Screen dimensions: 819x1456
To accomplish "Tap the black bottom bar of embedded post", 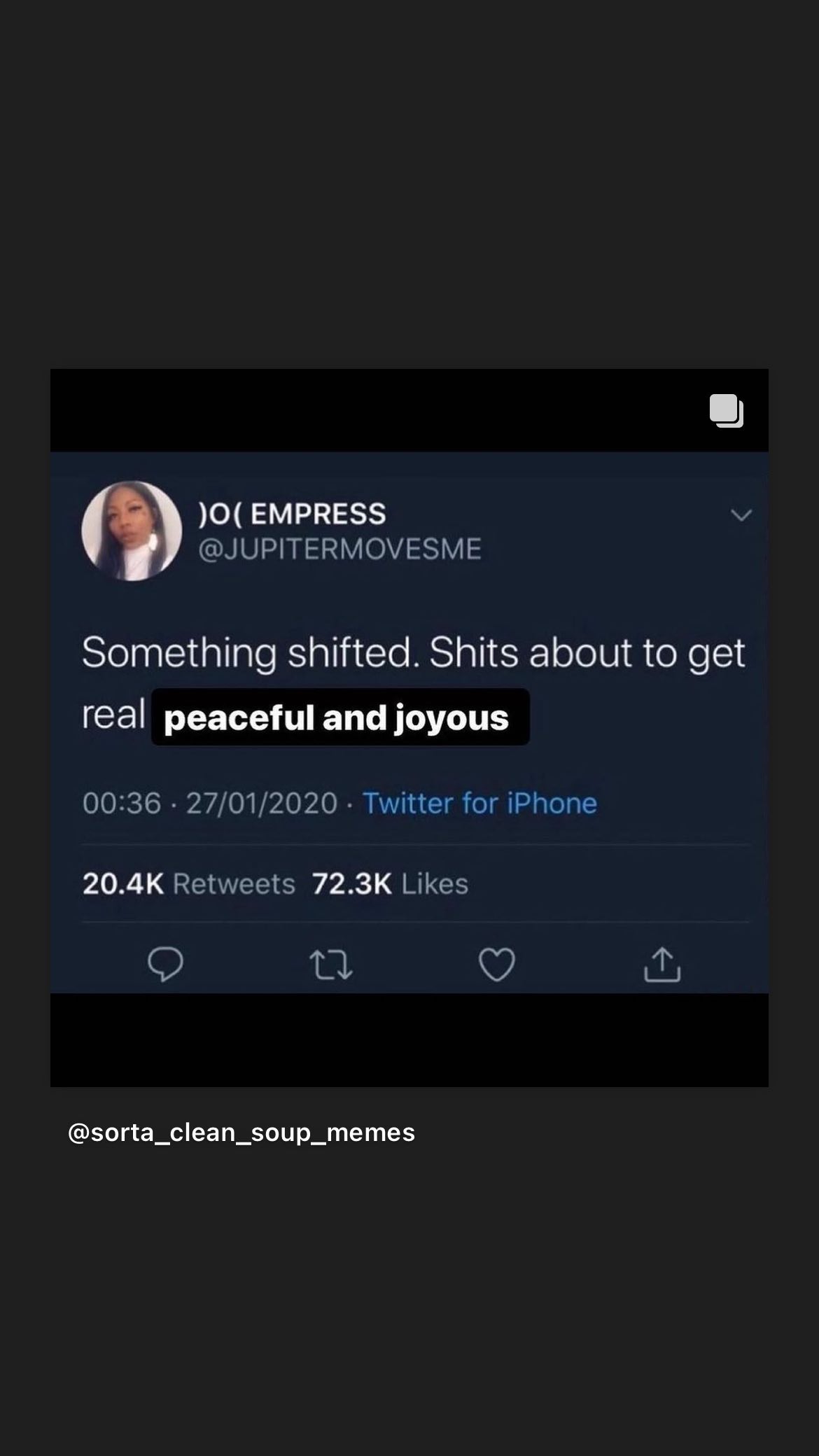I will (x=409, y=1040).
